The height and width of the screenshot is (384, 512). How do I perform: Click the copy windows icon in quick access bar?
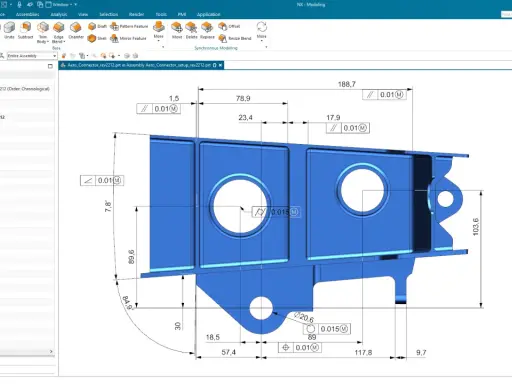click(40, 5)
